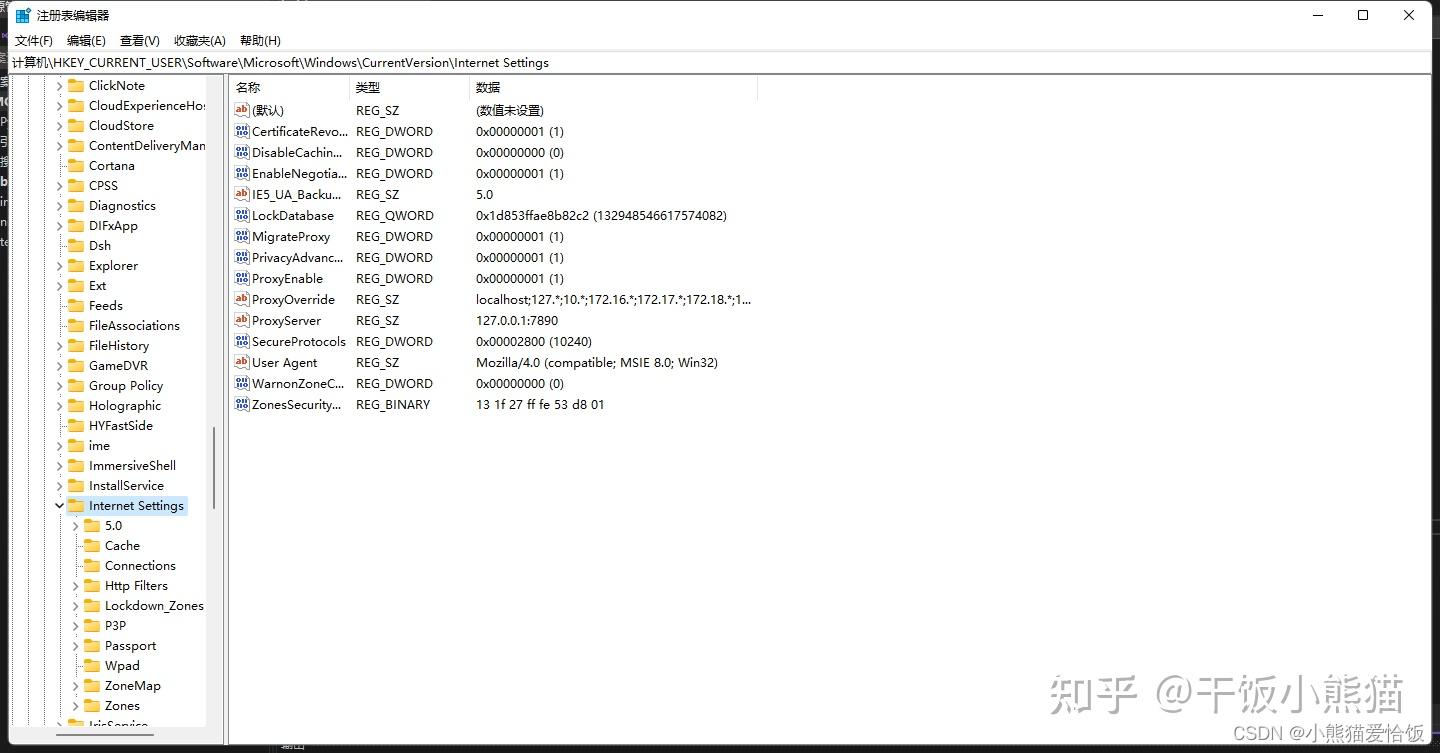This screenshot has width=1440, height=753.
Task: Click the string icon next to ProxyServer
Action: tap(240, 320)
